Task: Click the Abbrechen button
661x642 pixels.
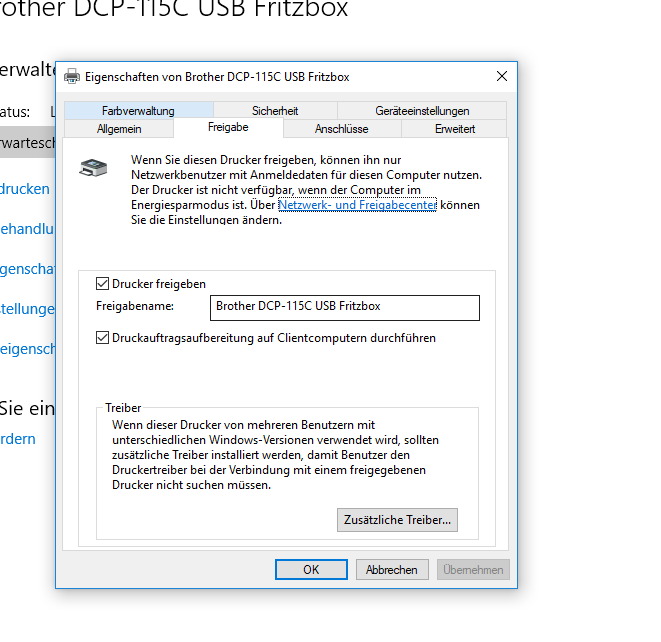Action: [392, 569]
